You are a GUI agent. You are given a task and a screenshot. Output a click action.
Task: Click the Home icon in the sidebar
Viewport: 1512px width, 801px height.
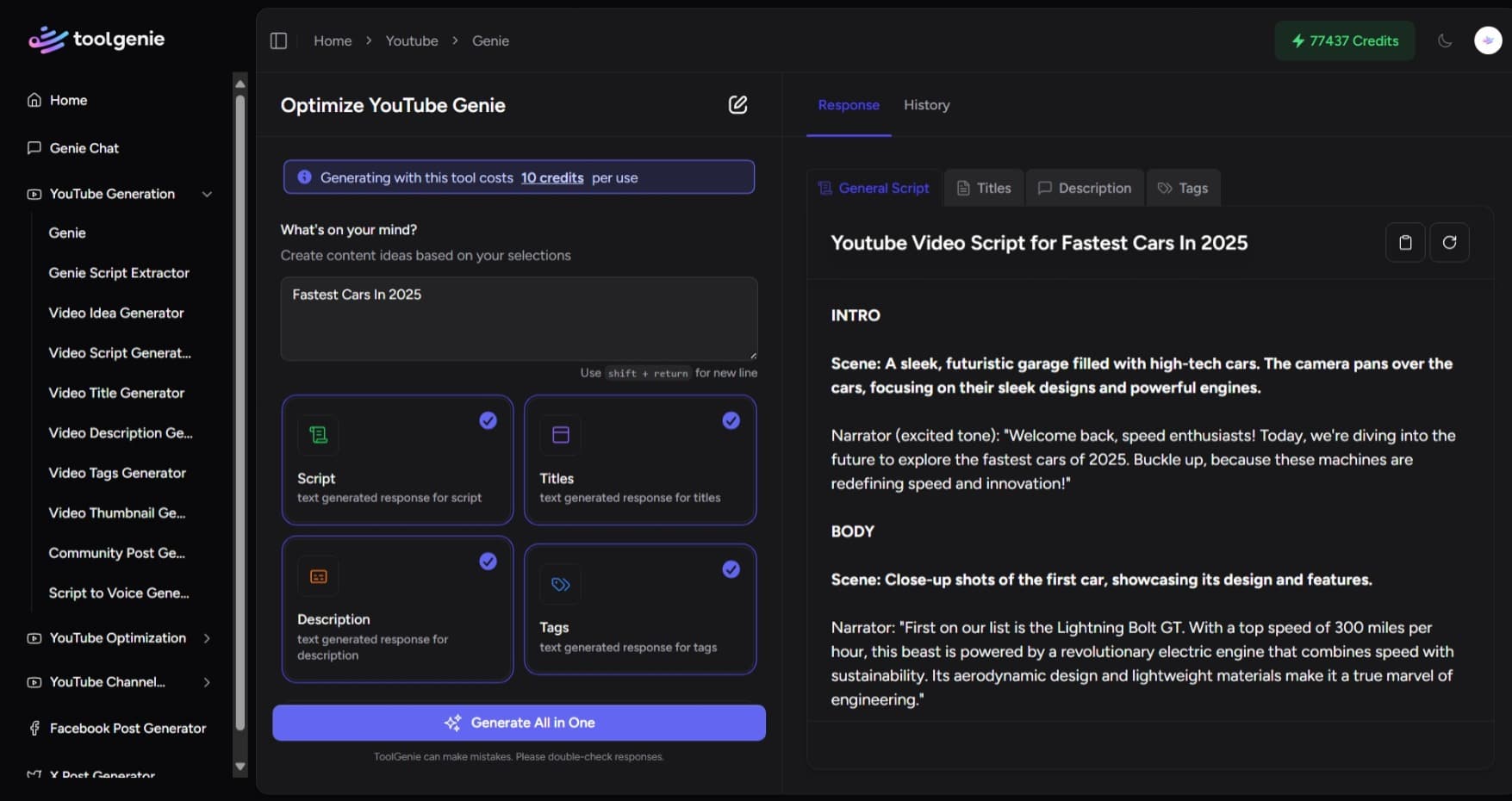pyautogui.click(x=34, y=100)
